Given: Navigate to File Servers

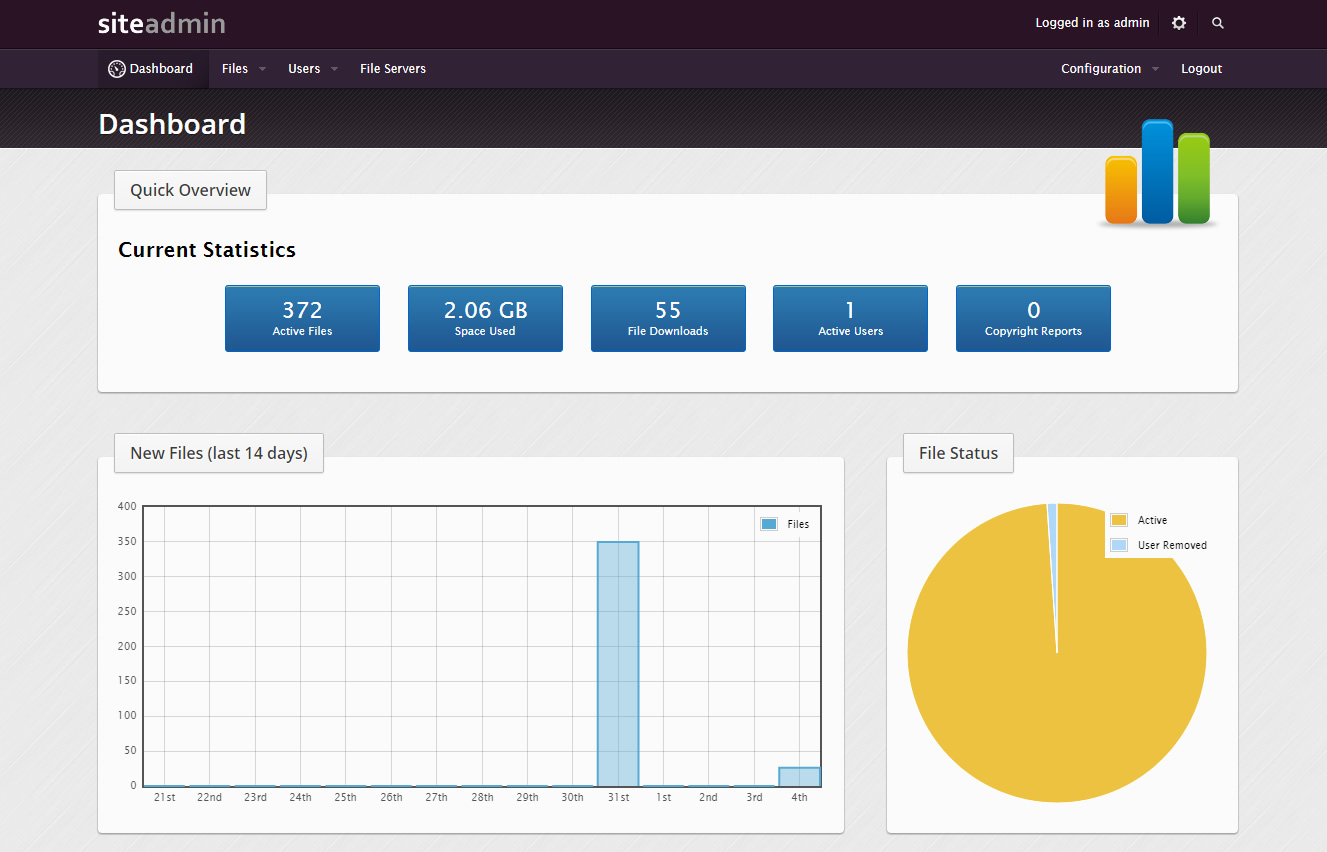Looking at the screenshot, I should tap(392, 68).
